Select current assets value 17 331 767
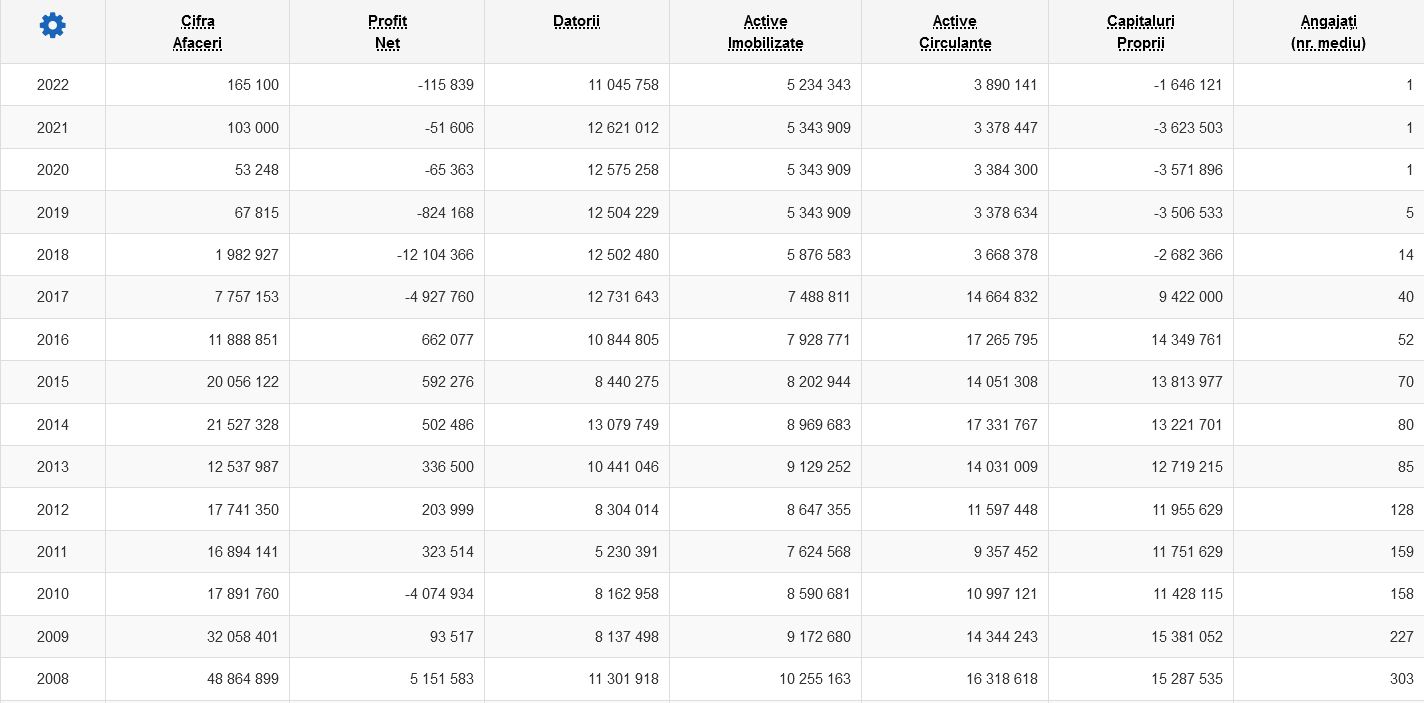This screenshot has height=703, width=1424. coord(1002,425)
